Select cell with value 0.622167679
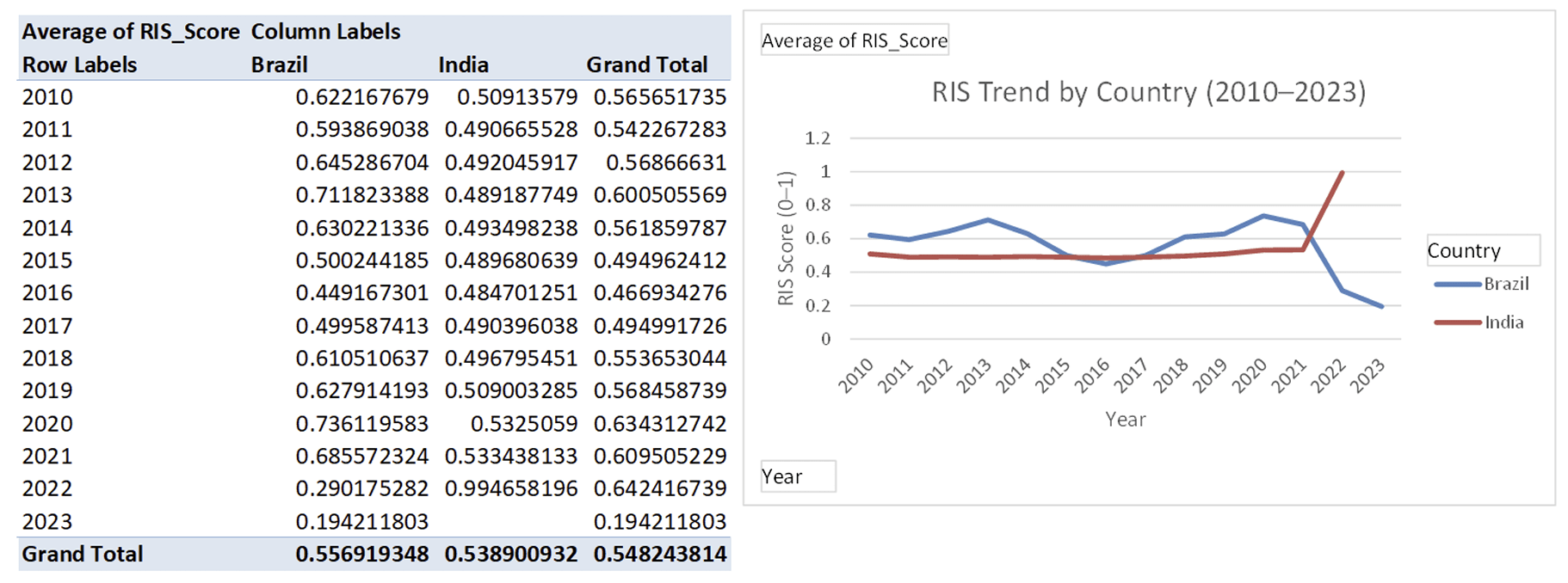The width and height of the screenshot is (1568, 583). (361, 97)
